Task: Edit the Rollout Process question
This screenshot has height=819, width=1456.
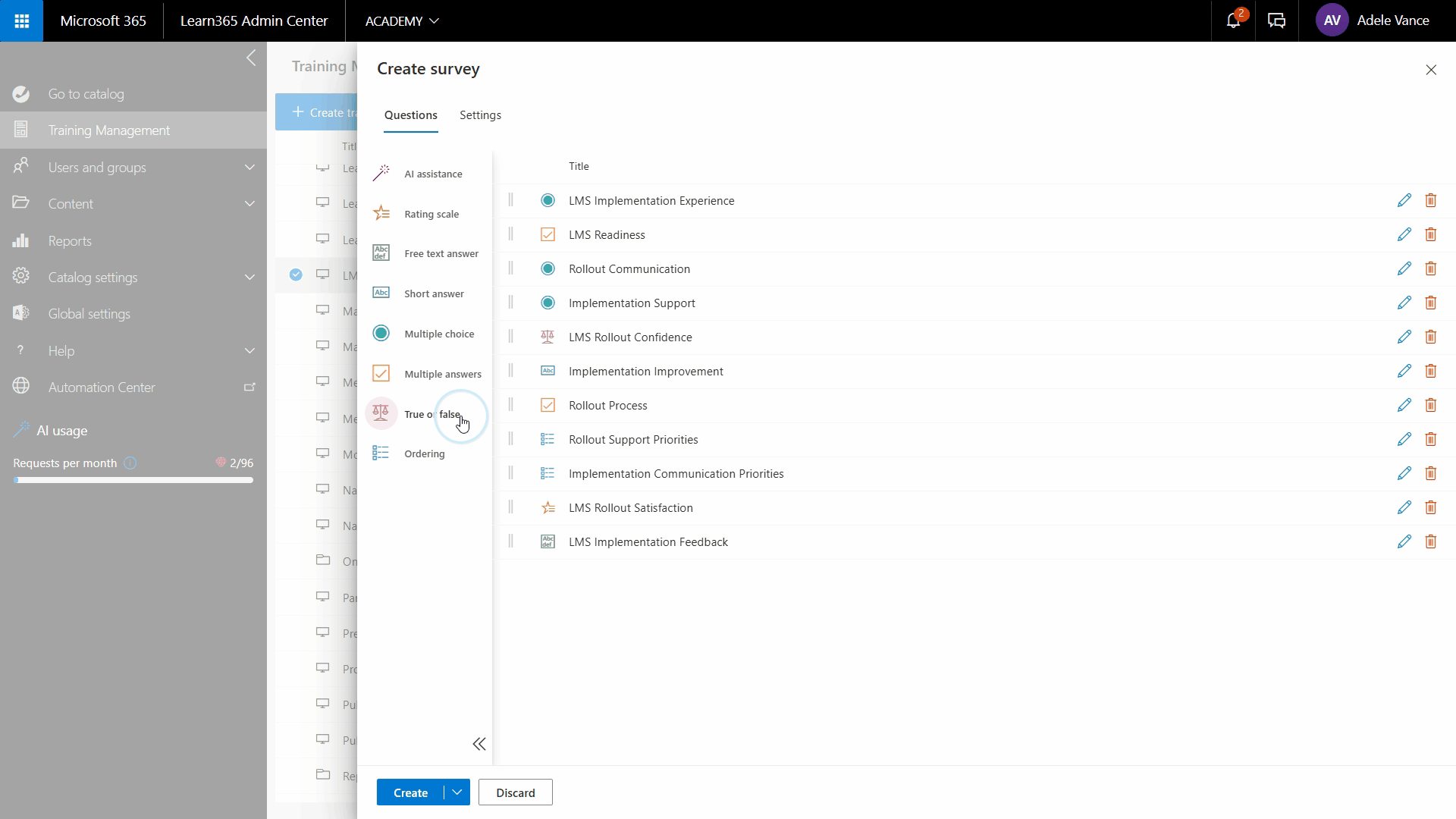Action: point(1404,405)
